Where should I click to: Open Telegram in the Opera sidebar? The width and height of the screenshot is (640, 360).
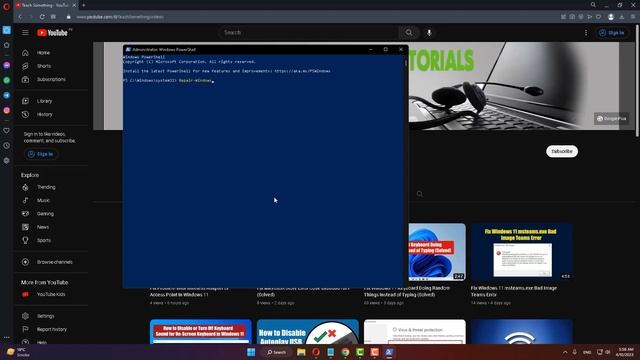tap(7, 95)
